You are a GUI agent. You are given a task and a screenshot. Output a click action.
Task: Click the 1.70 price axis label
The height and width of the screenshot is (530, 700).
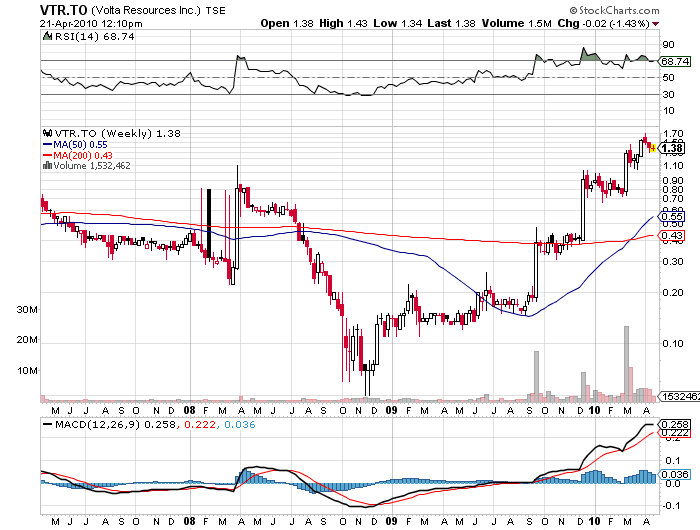[x=673, y=134]
